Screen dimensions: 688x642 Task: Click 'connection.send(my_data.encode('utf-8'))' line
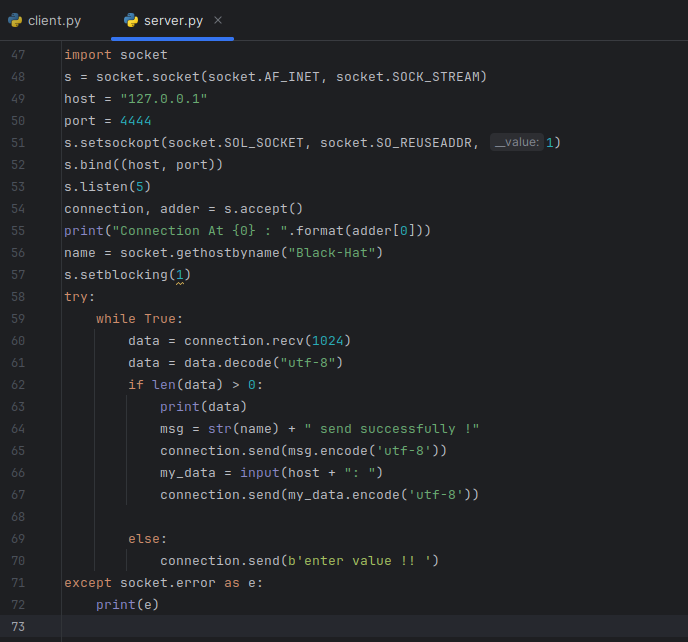click(319, 495)
